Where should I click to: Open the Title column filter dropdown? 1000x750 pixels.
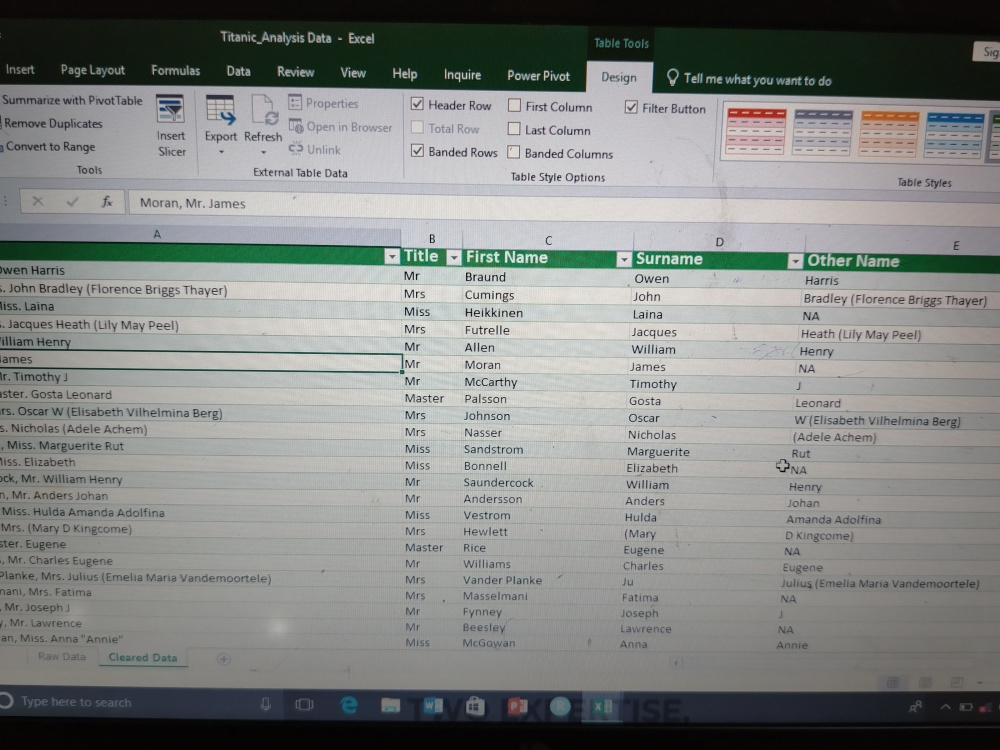(453, 257)
